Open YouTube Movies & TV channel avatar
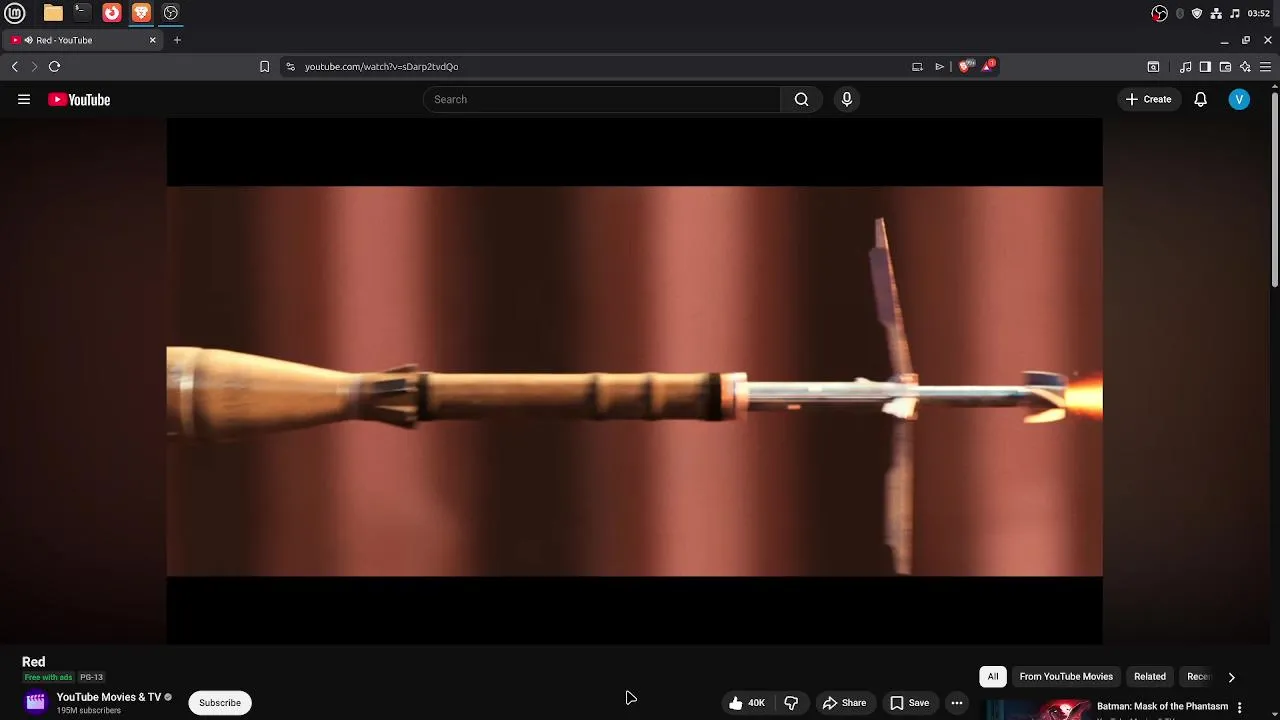Image resolution: width=1280 pixels, height=720 pixels. coord(36,702)
